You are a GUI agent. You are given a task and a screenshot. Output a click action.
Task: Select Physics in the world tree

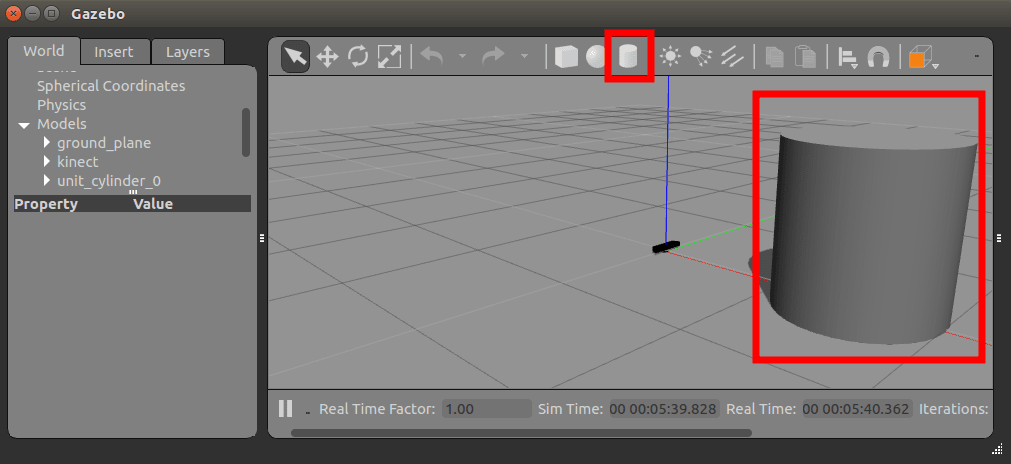click(x=61, y=104)
